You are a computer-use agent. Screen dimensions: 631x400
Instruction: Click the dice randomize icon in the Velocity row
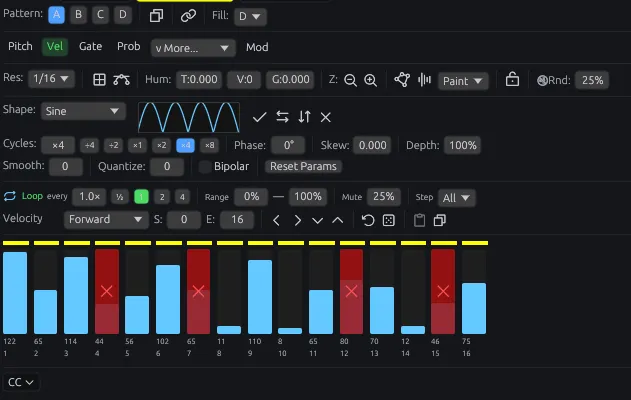pos(389,220)
